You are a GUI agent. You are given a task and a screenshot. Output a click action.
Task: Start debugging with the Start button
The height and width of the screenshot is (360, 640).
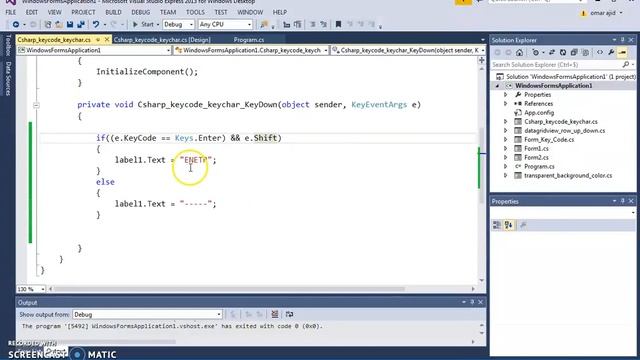coord(143,24)
